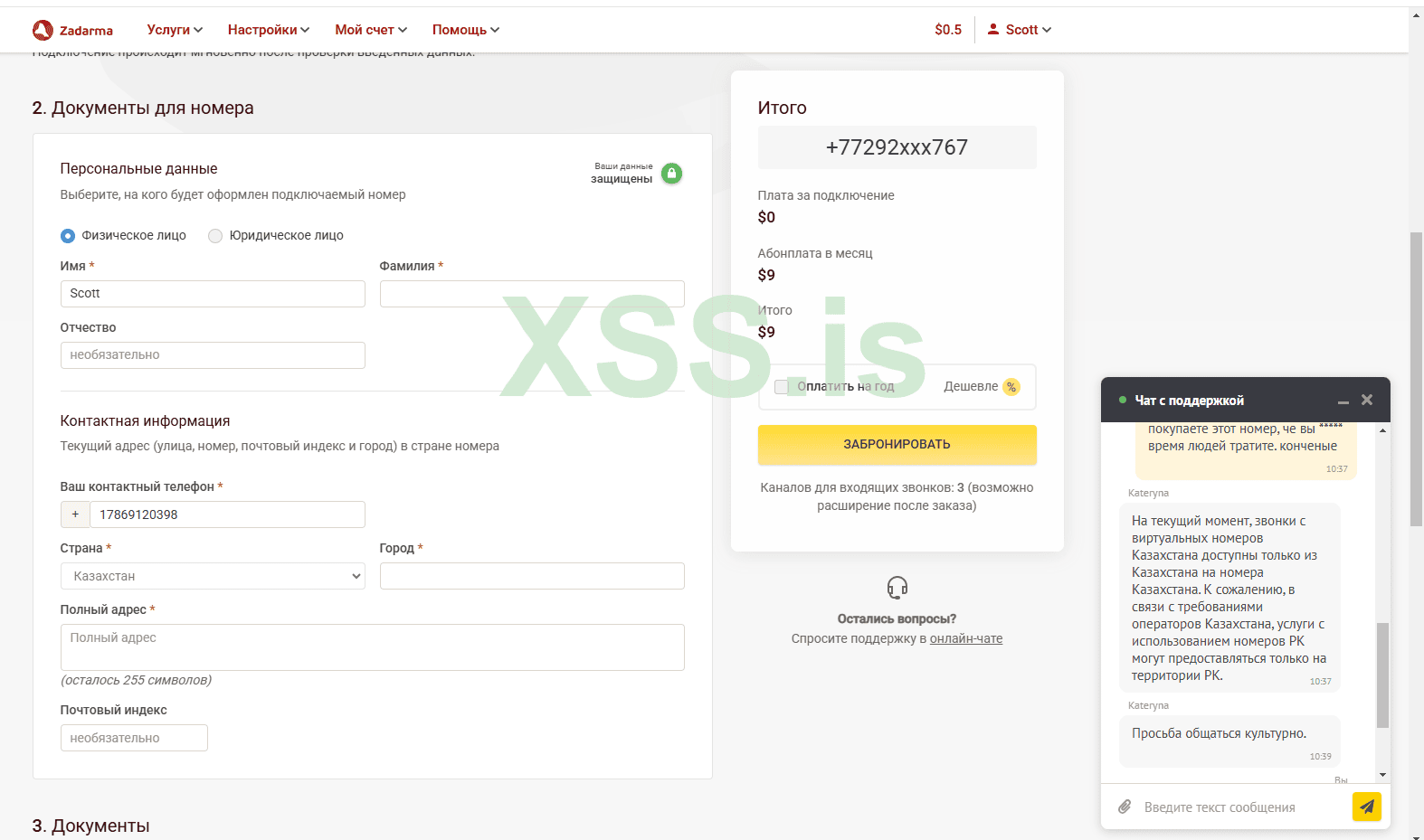Open the Страна country dropdown
1424x840 pixels.
213,576
